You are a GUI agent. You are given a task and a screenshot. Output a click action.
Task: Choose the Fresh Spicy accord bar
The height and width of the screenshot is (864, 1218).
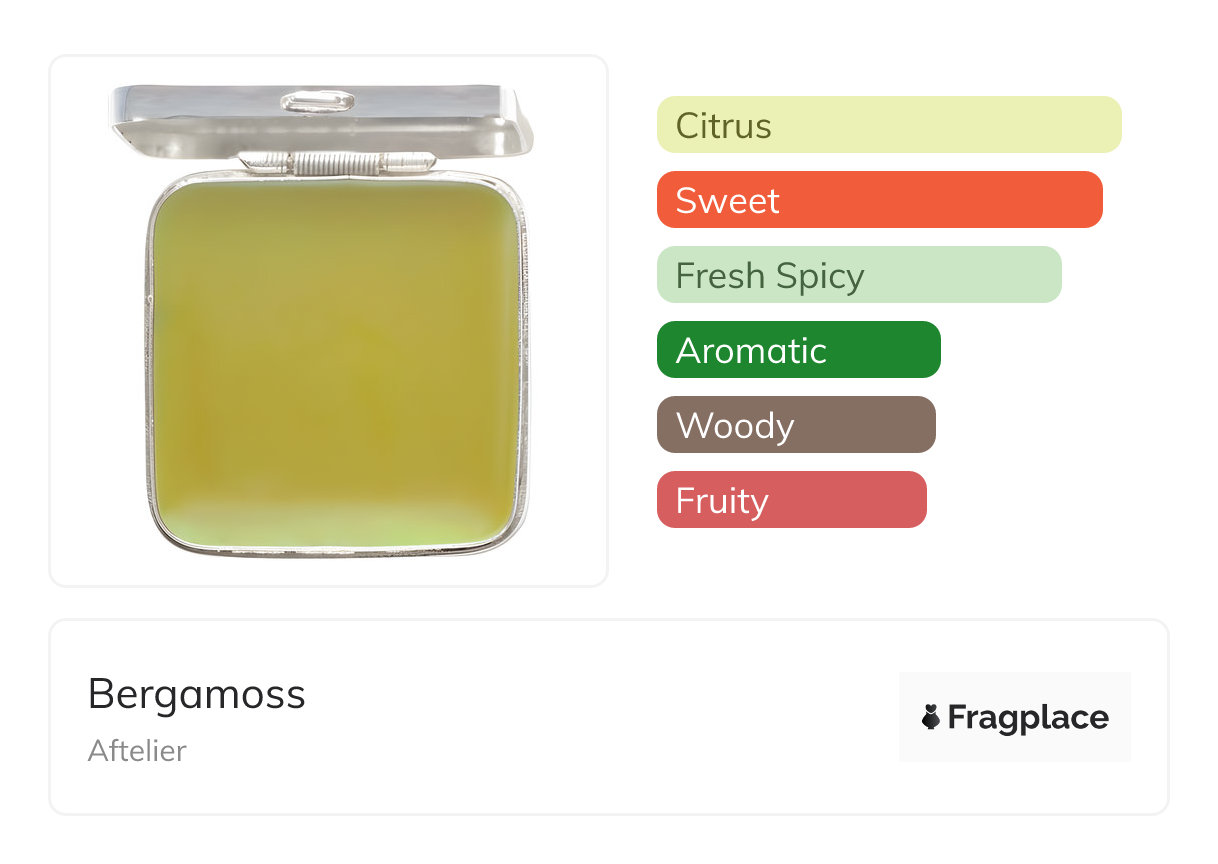858,275
